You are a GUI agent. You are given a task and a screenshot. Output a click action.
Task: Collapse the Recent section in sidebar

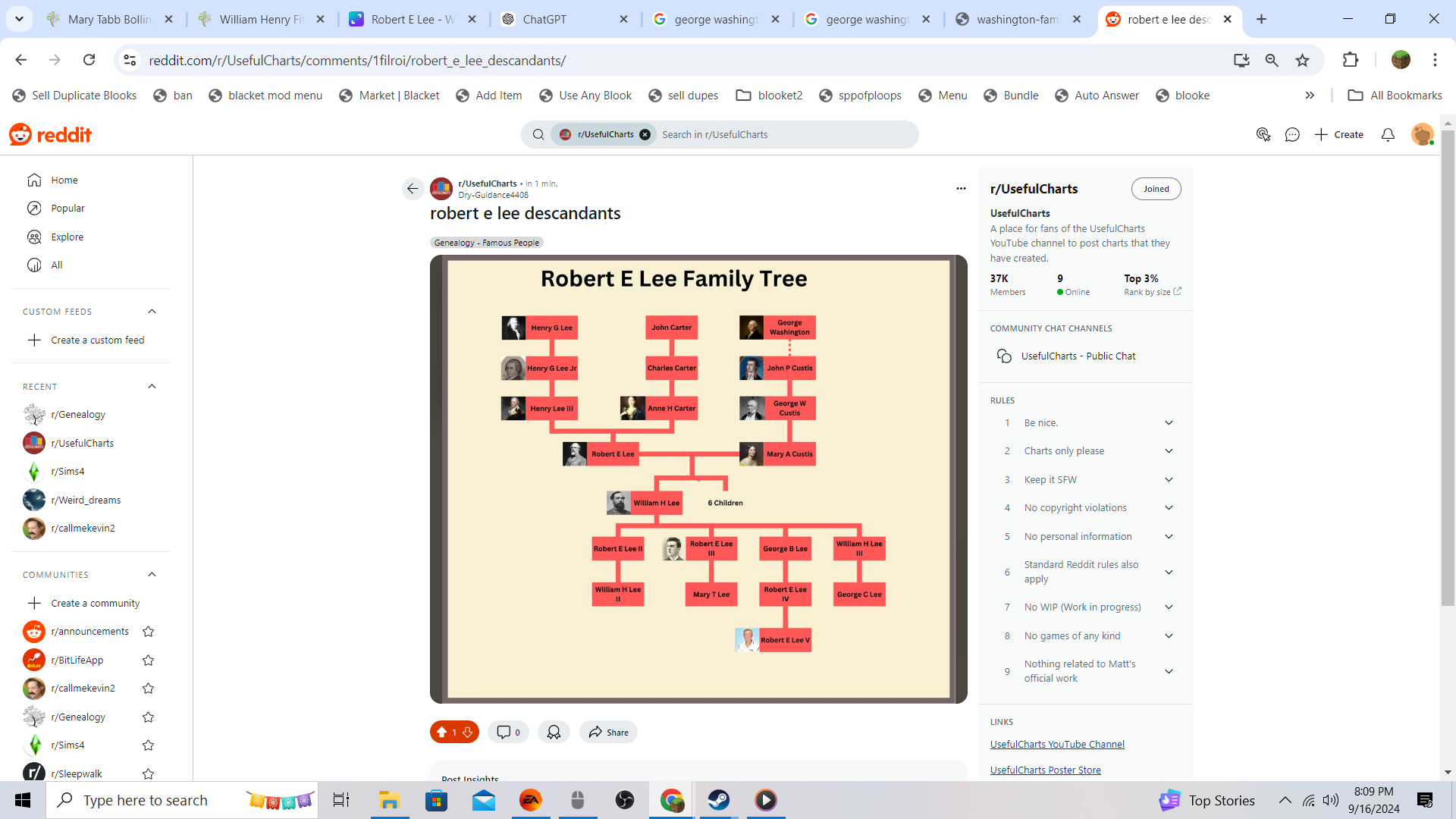click(x=152, y=387)
